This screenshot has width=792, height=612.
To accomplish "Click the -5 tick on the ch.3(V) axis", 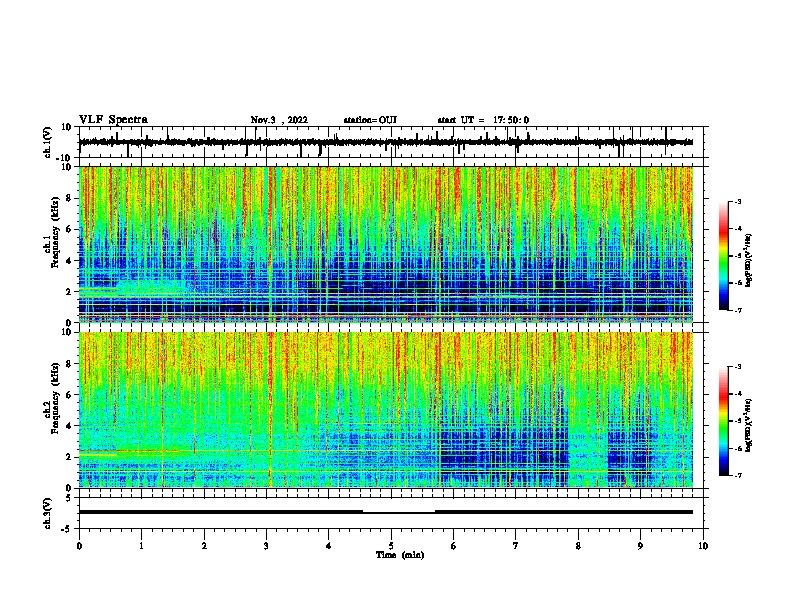I will click(68, 529).
